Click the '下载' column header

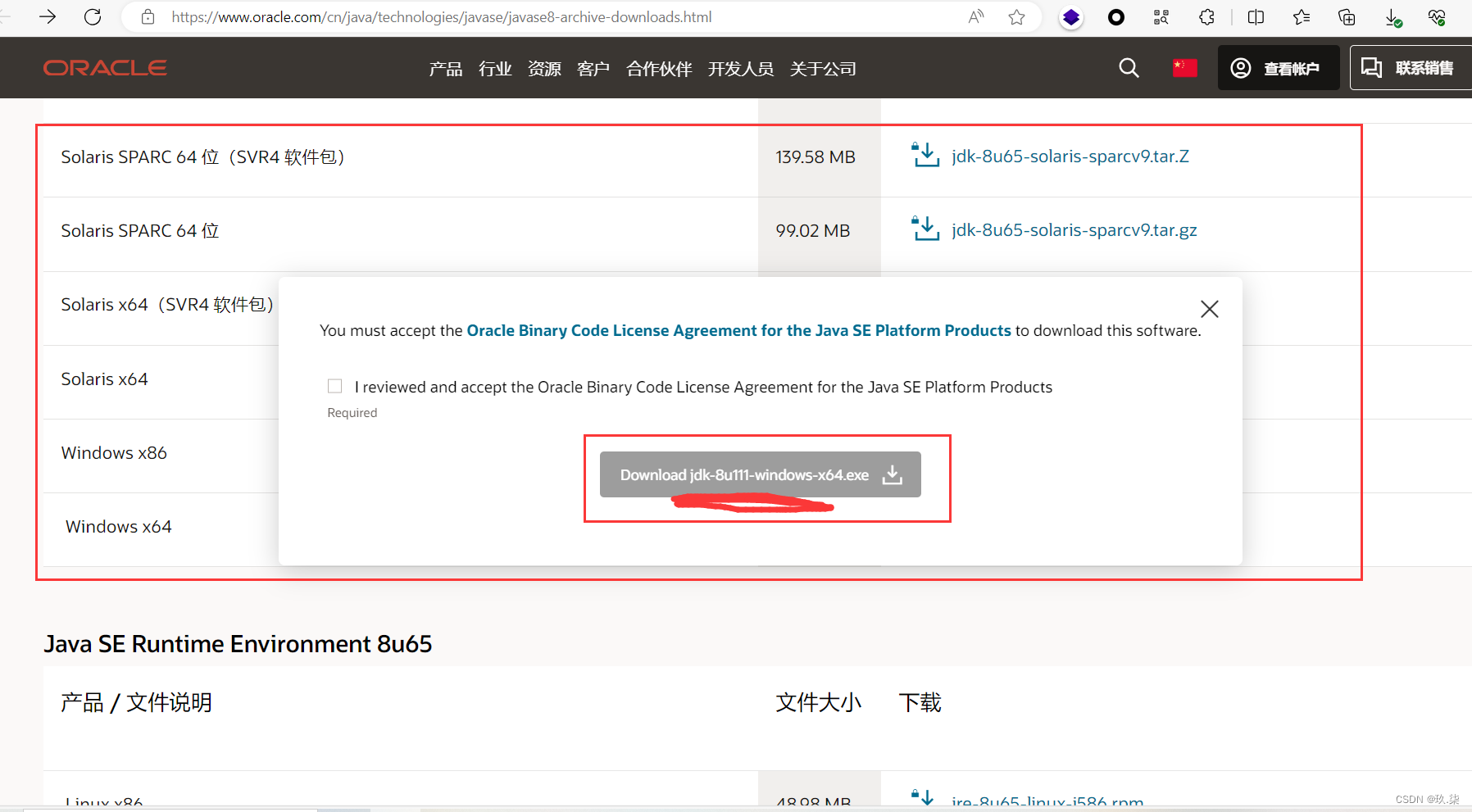point(920,702)
